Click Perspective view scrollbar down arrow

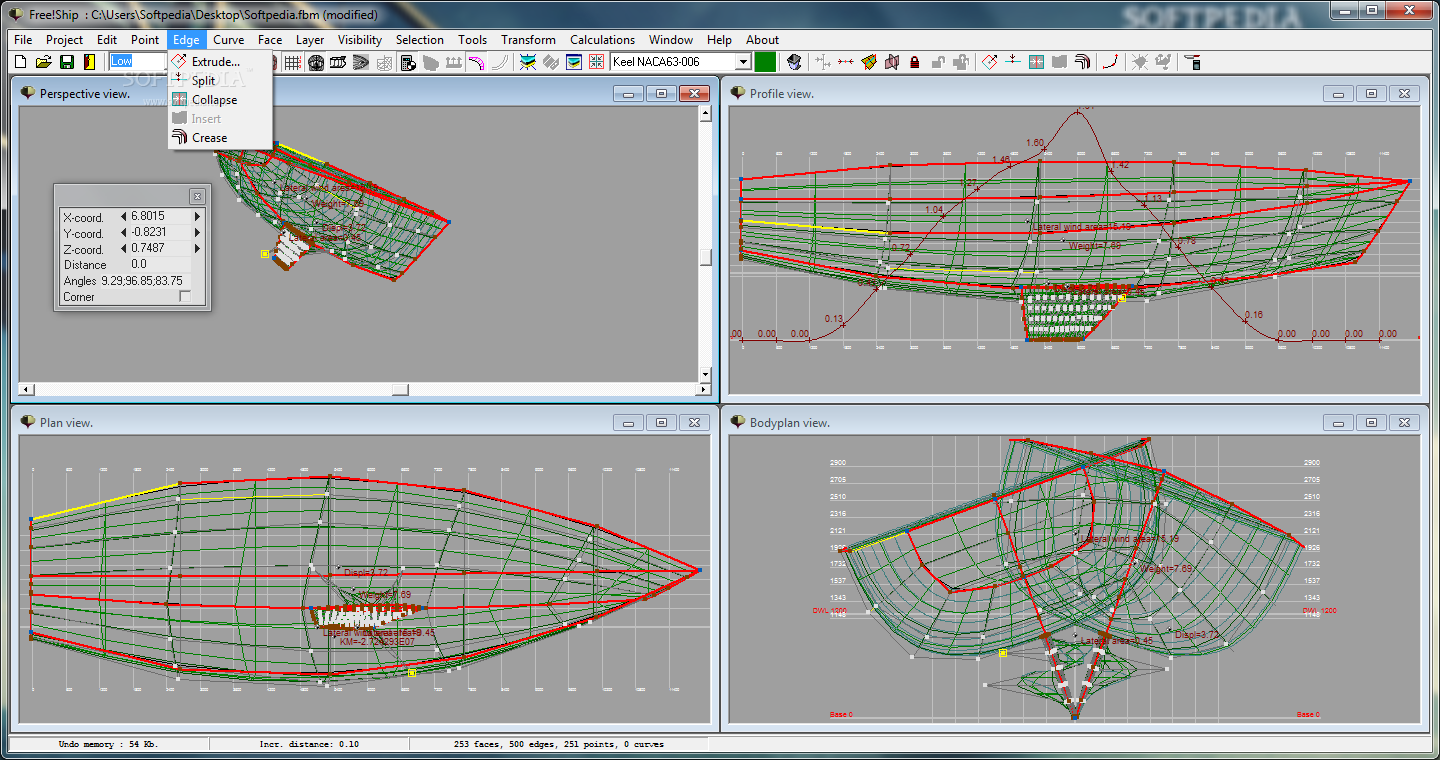pyautogui.click(x=705, y=374)
